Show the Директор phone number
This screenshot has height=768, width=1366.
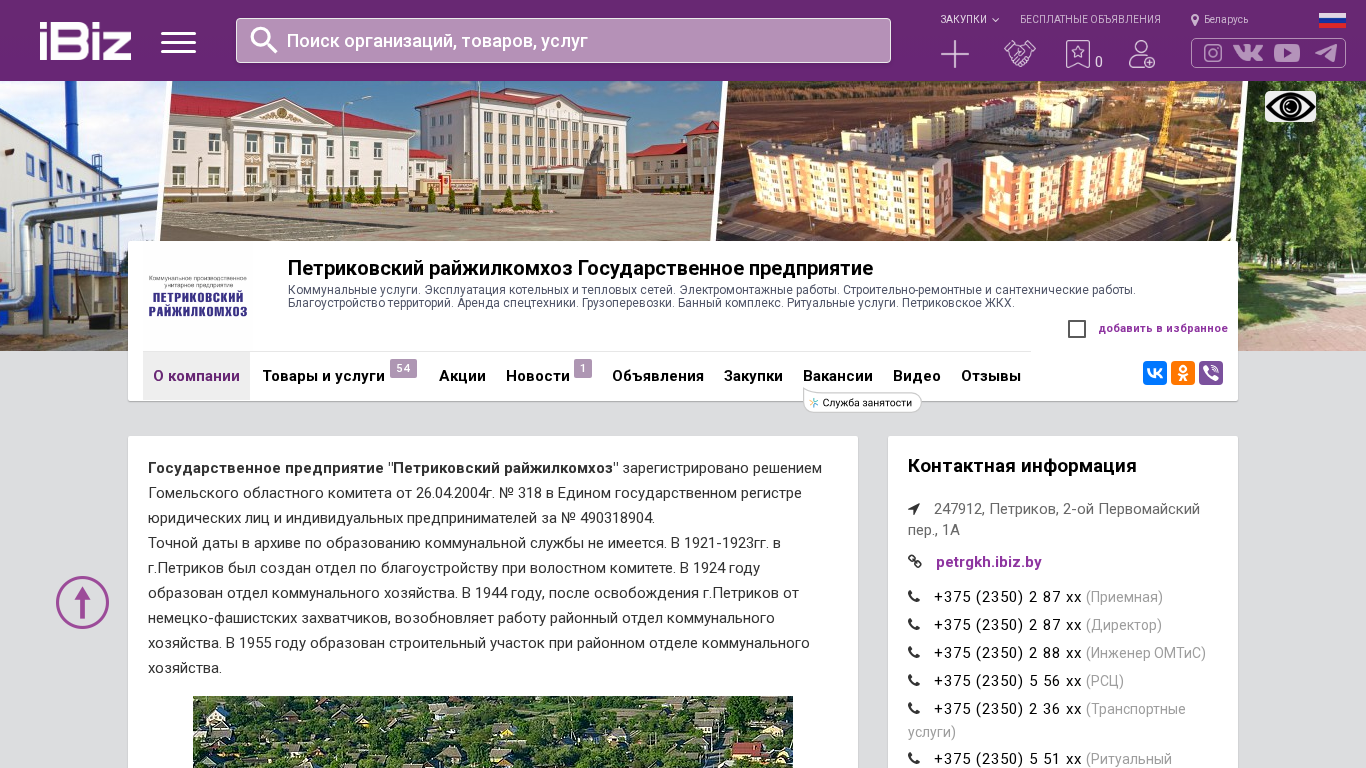1008,625
